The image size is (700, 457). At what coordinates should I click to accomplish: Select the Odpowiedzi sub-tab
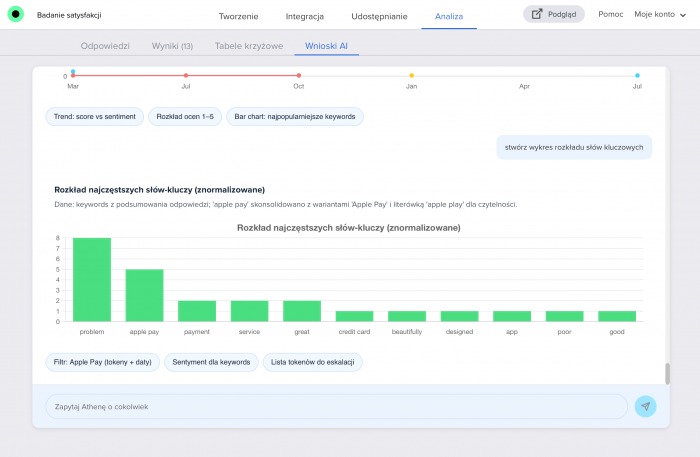coord(105,46)
